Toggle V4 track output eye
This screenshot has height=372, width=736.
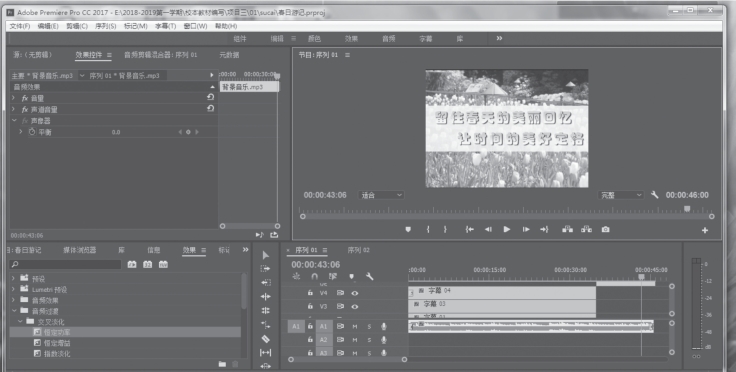point(355,293)
